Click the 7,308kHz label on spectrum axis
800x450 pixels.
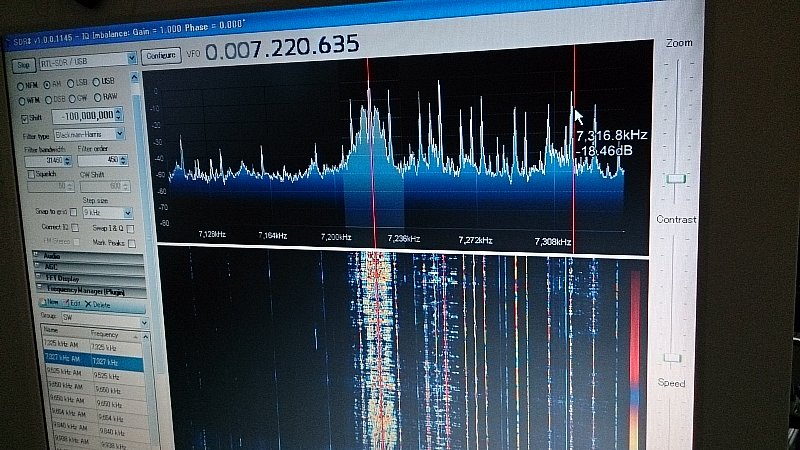[553, 242]
